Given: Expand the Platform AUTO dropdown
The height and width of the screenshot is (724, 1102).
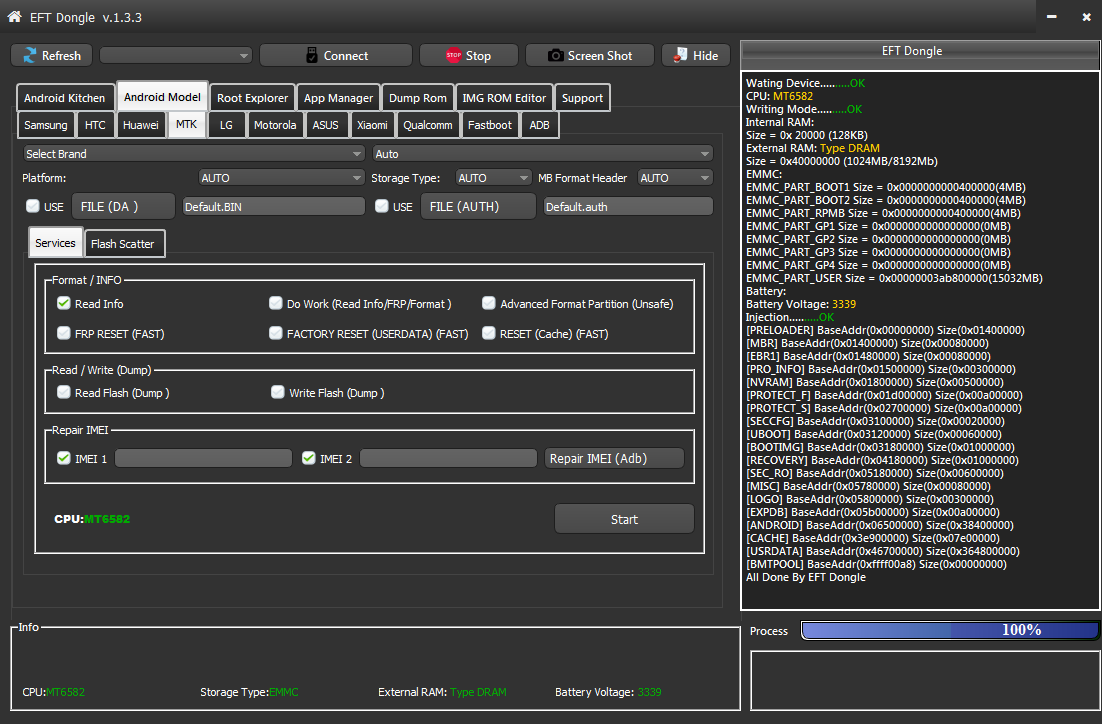Looking at the screenshot, I should pos(281,178).
